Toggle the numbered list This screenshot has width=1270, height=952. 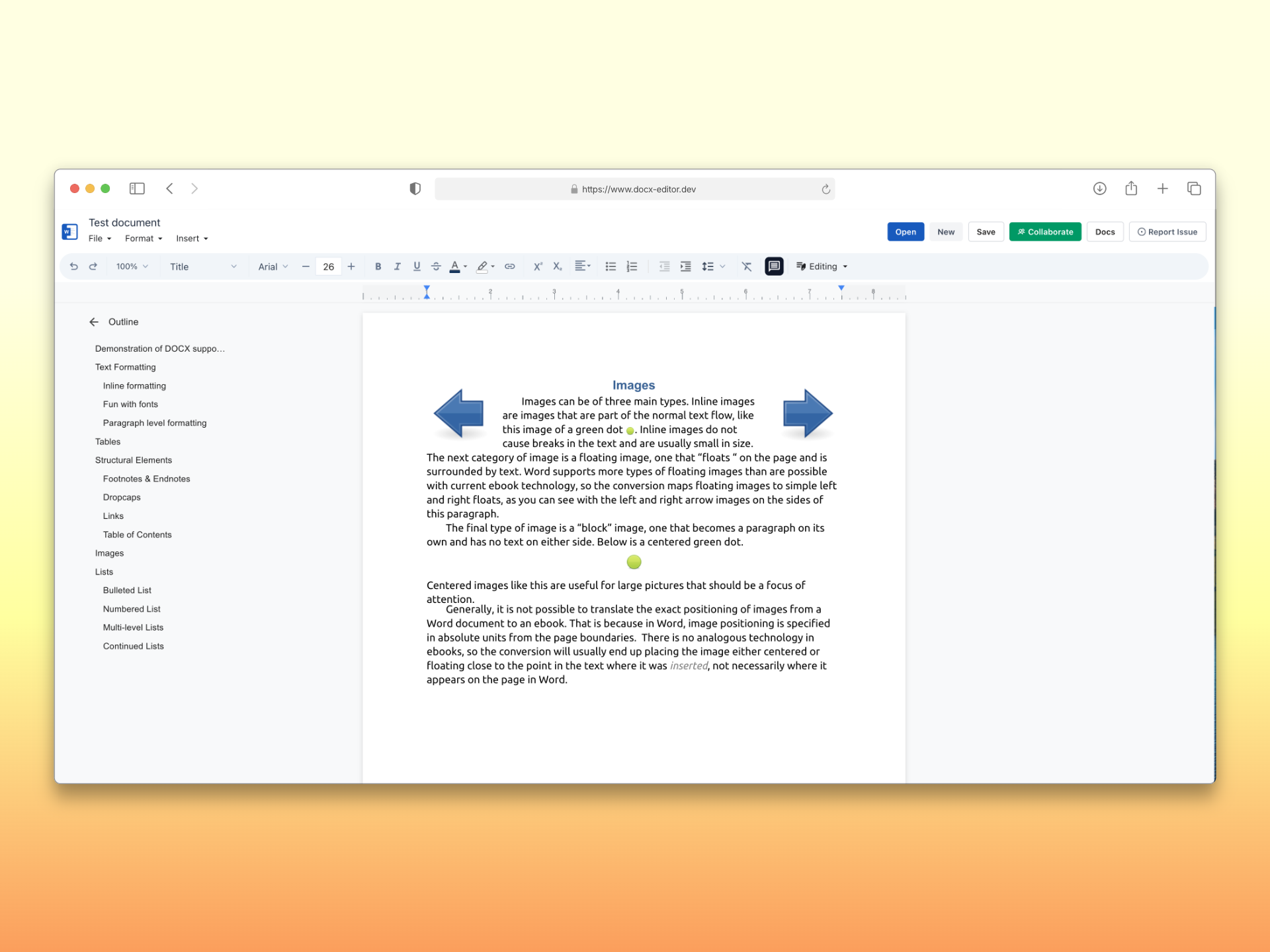coord(632,266)
